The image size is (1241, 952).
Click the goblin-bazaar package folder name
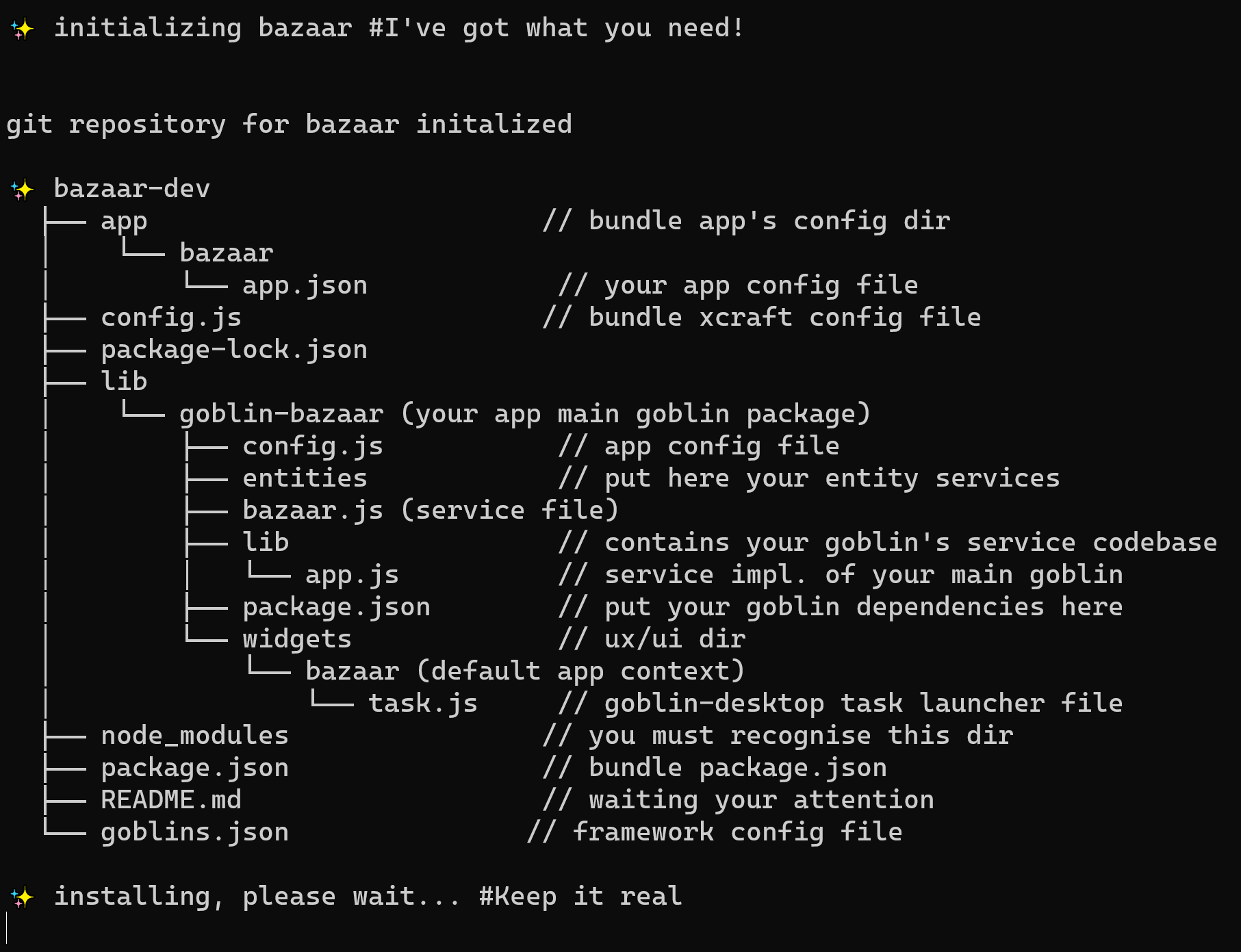tap(281, 414)
